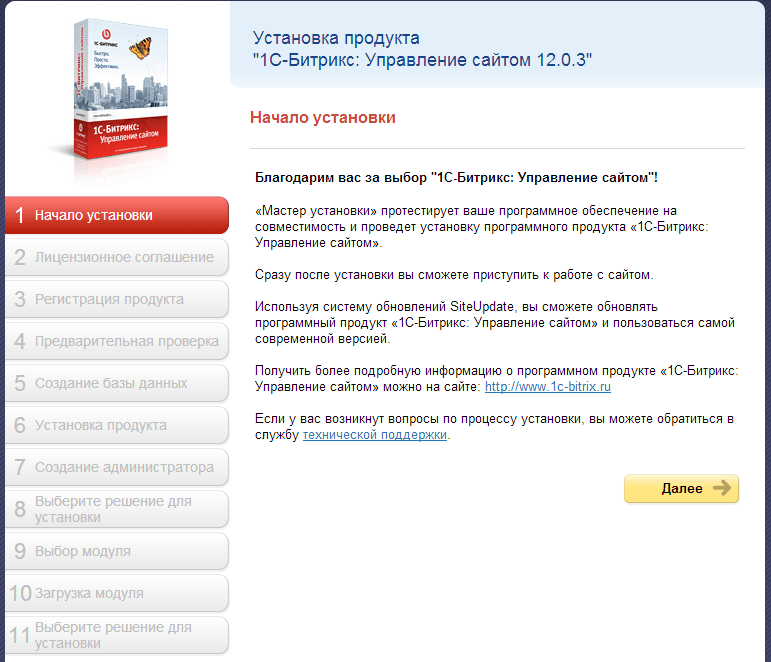Select step 2 Лицензионное соглашение

pos(117,257)
